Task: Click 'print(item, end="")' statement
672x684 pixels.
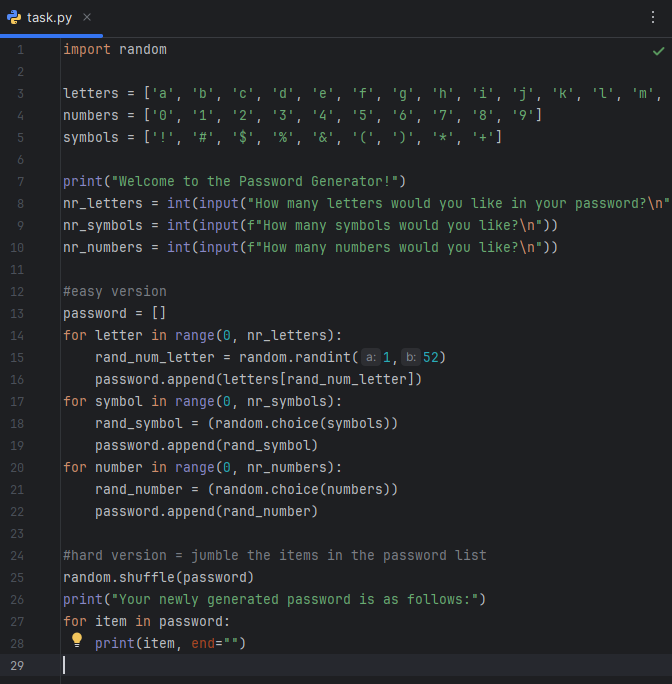Action: (x=171, y=643)
